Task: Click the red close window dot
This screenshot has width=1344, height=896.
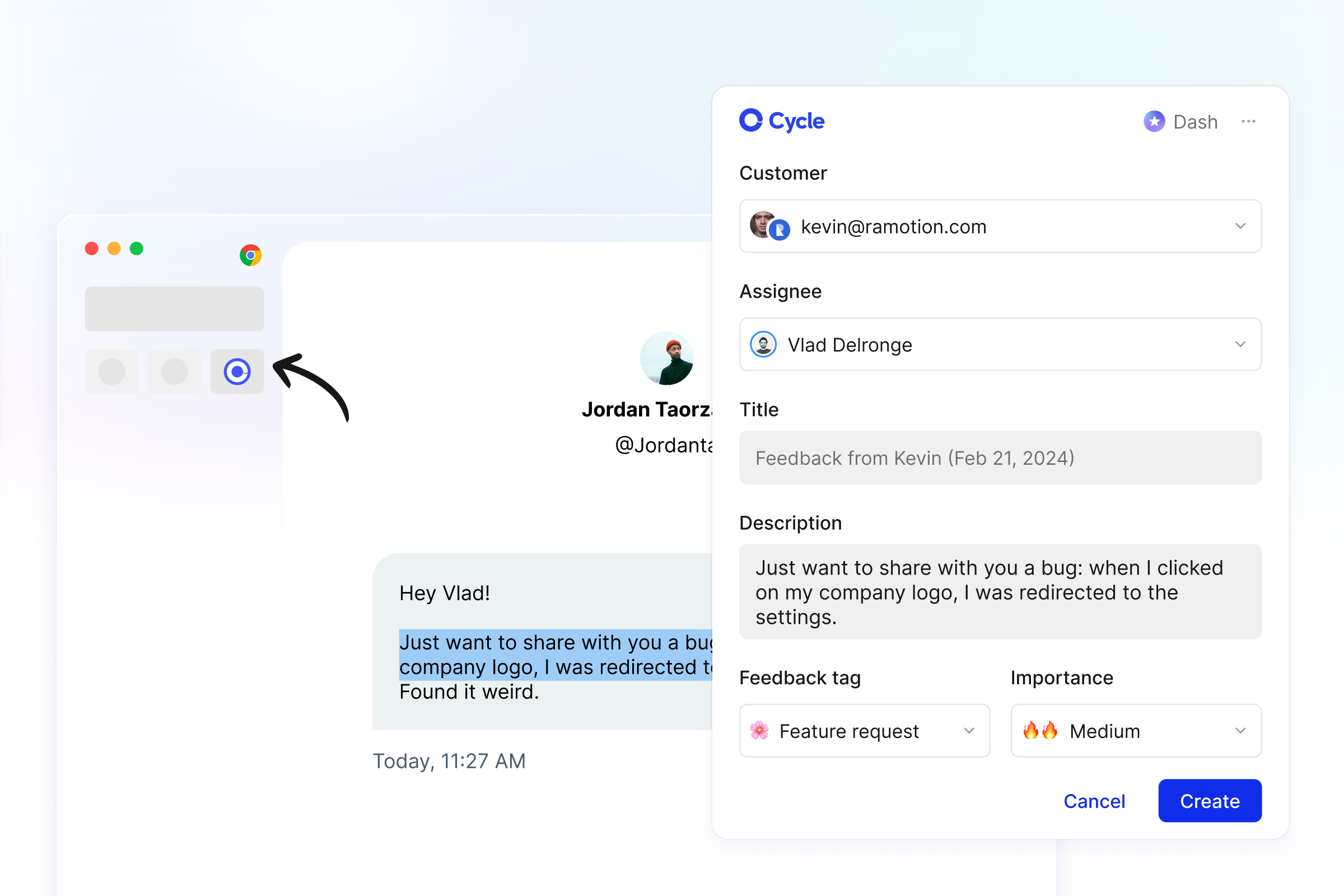Action: click(x=91, y=249)
